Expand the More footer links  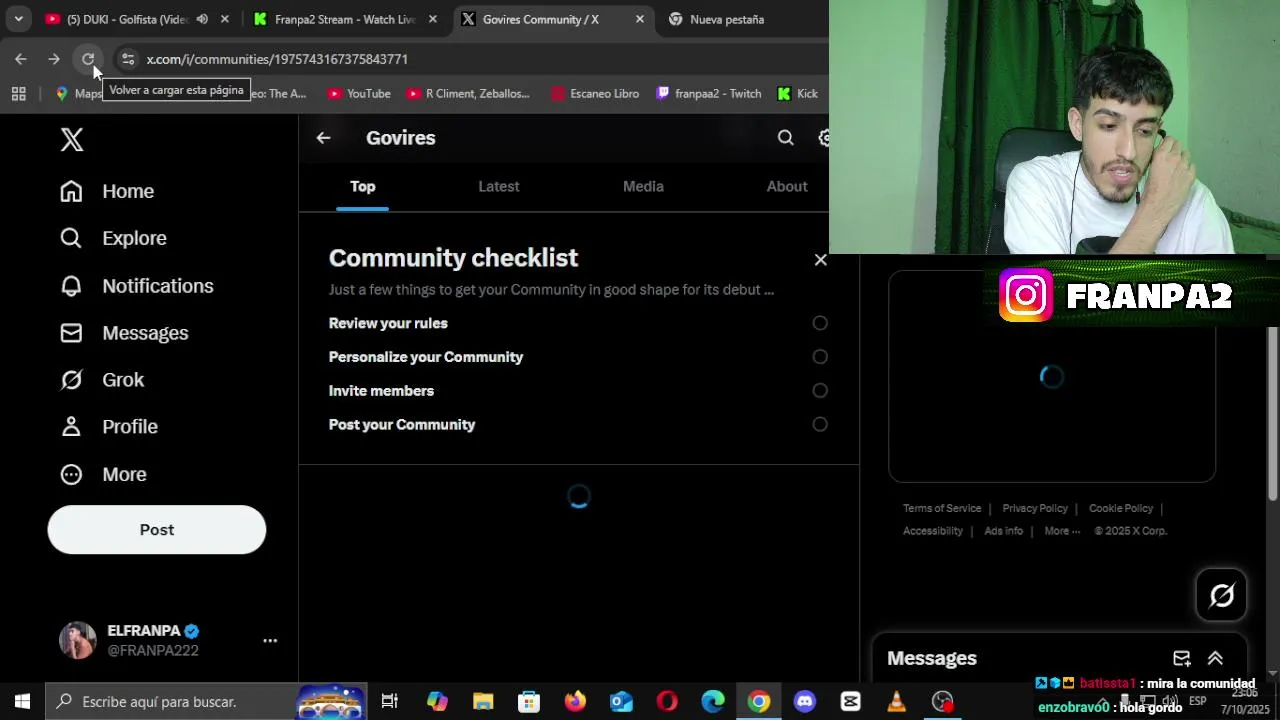[1062, 531]
